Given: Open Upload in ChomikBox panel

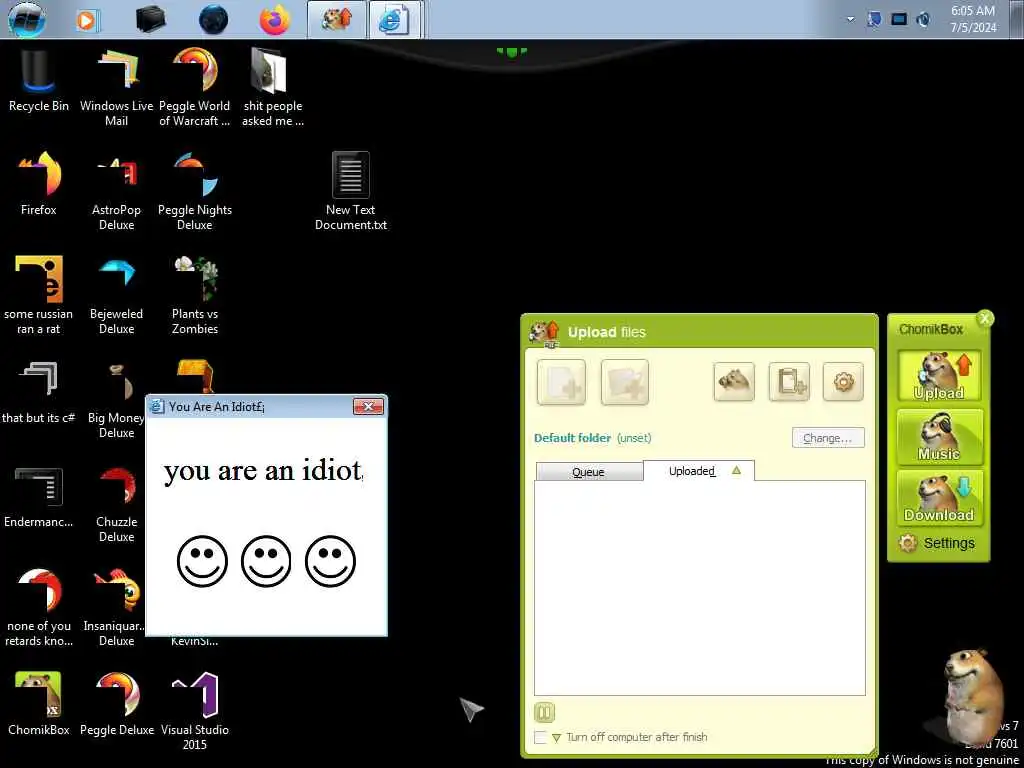Looking at the screenshot, I should pyautogui.click(x=939, y=376).
